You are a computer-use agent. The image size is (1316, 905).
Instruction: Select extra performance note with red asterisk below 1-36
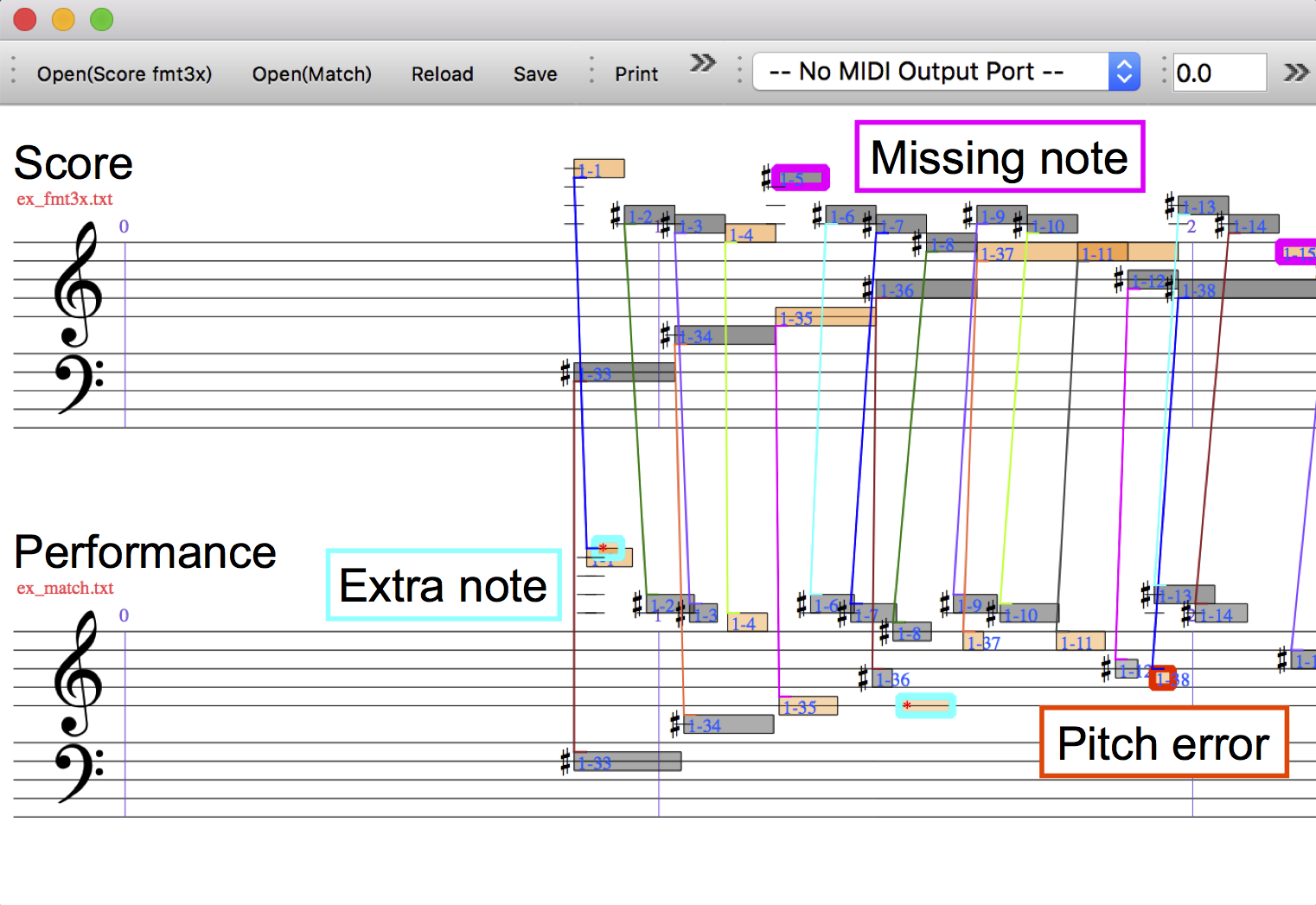[x=926, y=705]
